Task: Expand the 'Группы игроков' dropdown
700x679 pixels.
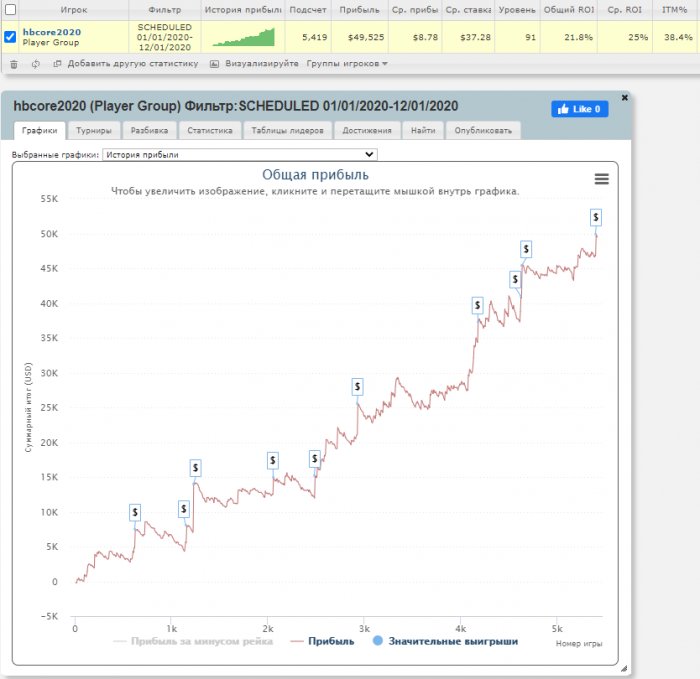Action: [347, 63]
